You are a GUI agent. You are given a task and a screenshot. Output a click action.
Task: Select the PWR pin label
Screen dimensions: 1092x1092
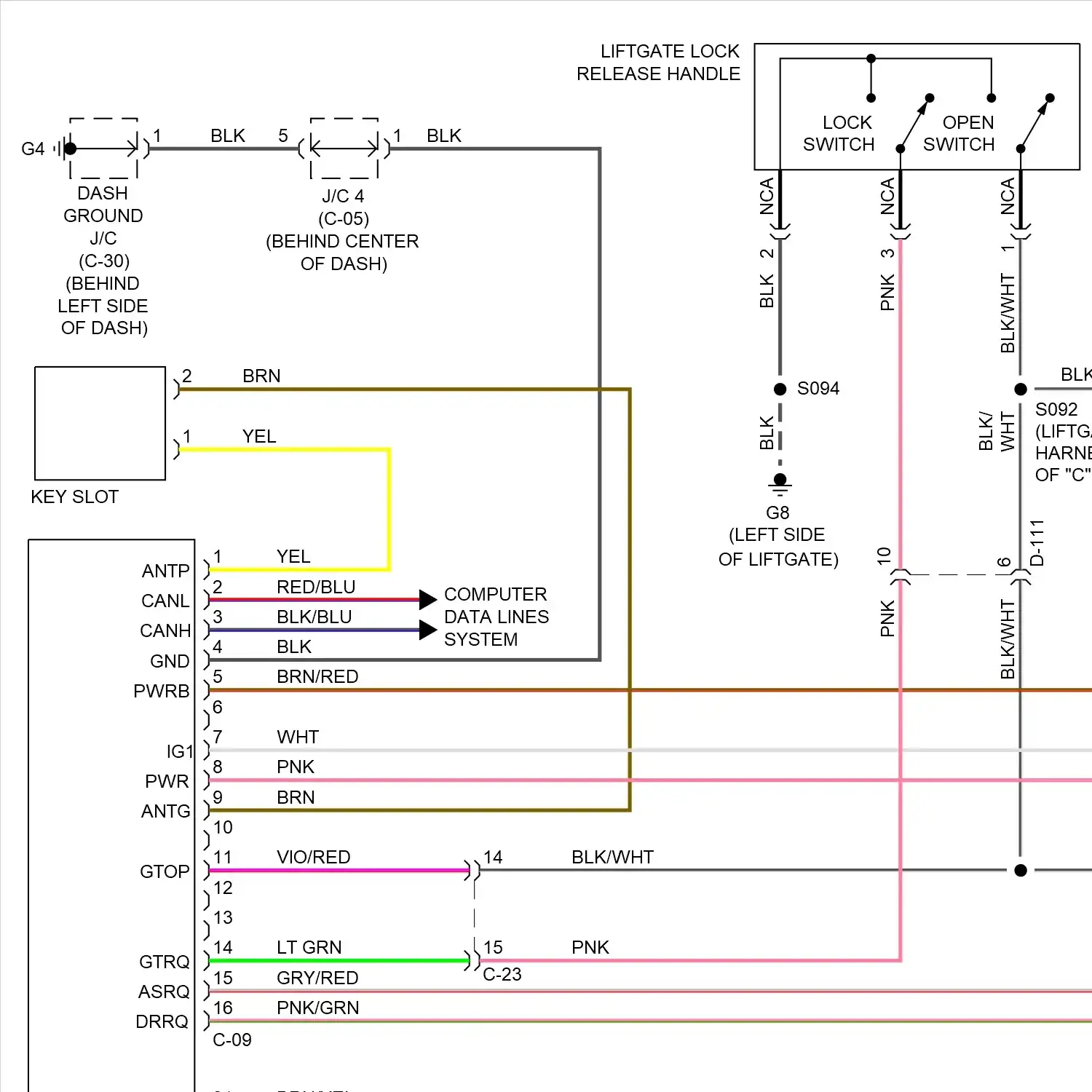[167, 781]
